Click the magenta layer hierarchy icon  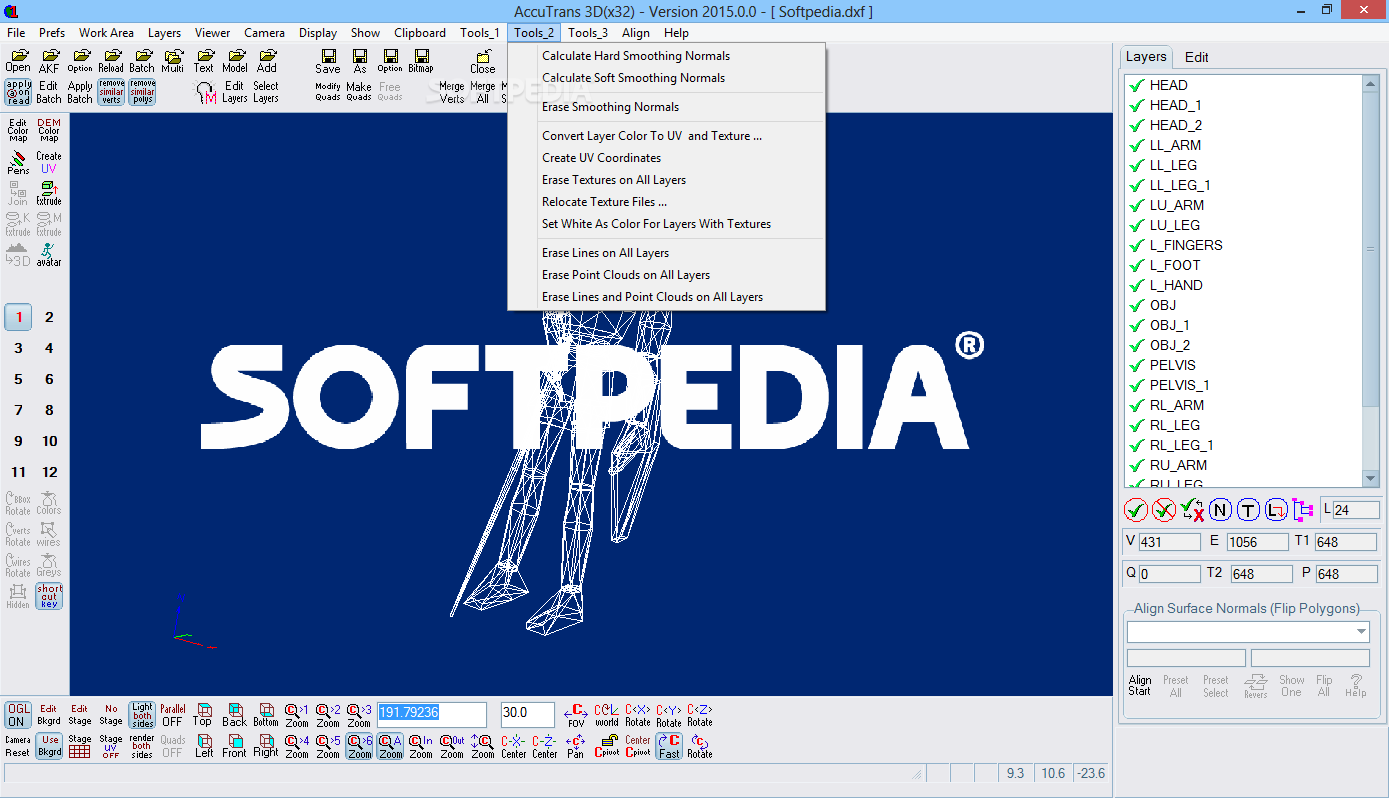coord(1303,510)
